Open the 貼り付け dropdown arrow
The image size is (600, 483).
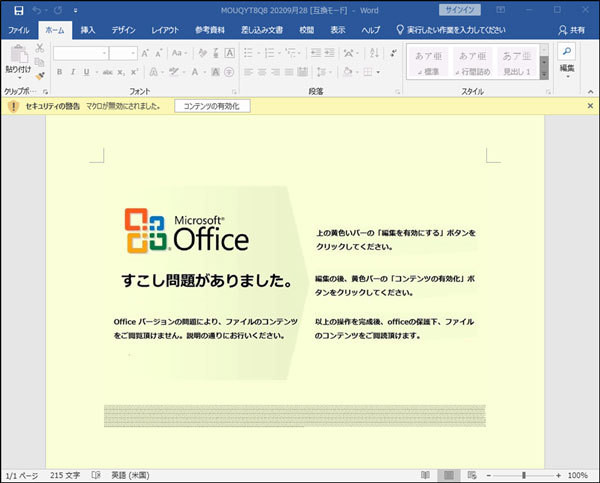(19, 77)
